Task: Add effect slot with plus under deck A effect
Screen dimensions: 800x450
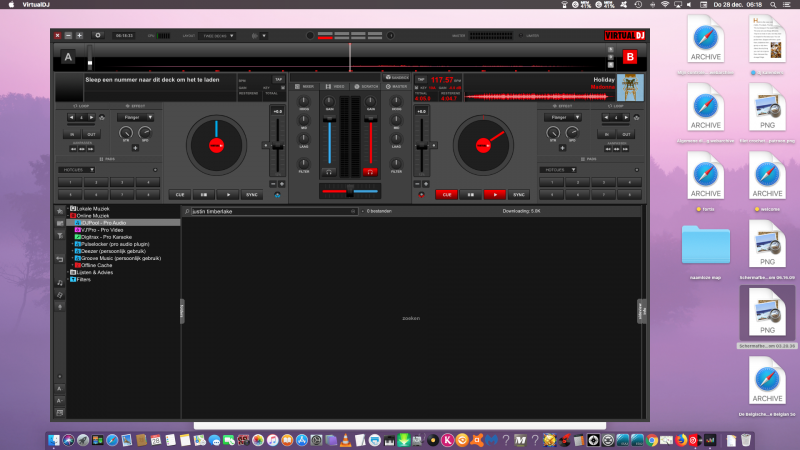Action: [x=135, y=148]
